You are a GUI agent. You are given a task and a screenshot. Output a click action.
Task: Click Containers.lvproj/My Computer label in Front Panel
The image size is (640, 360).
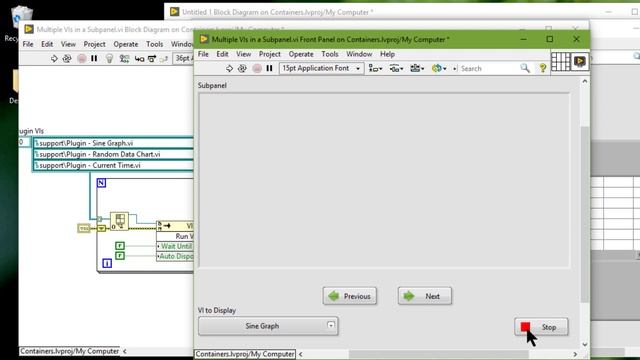(245, 354)
